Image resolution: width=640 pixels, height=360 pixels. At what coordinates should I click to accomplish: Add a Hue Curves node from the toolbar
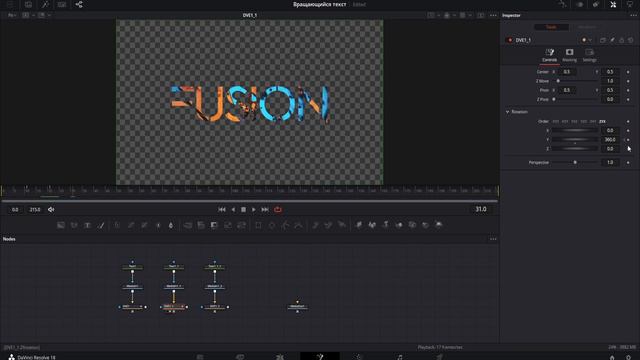tap(144, 225)
